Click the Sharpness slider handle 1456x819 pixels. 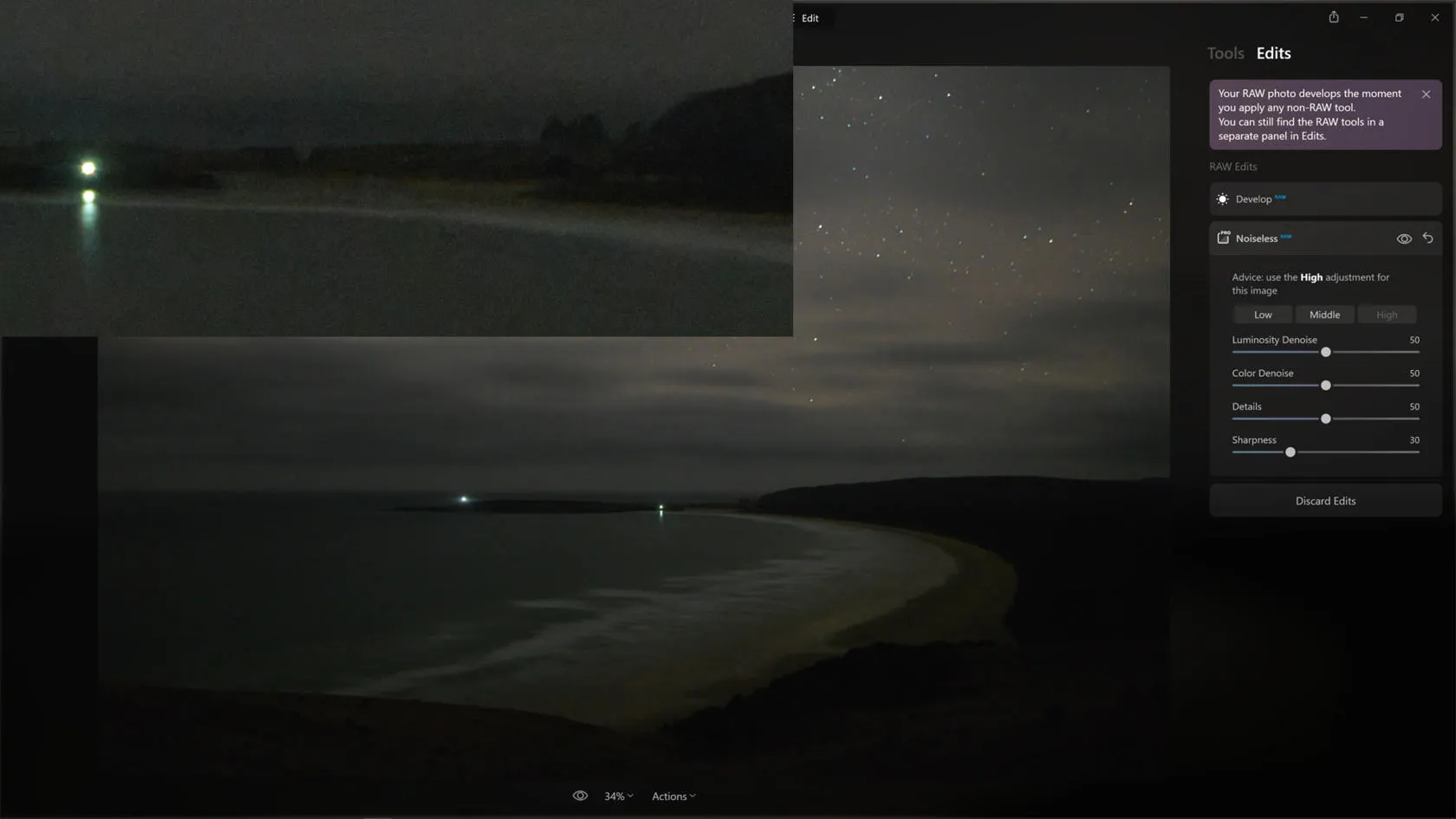[x=1290, y=452]
